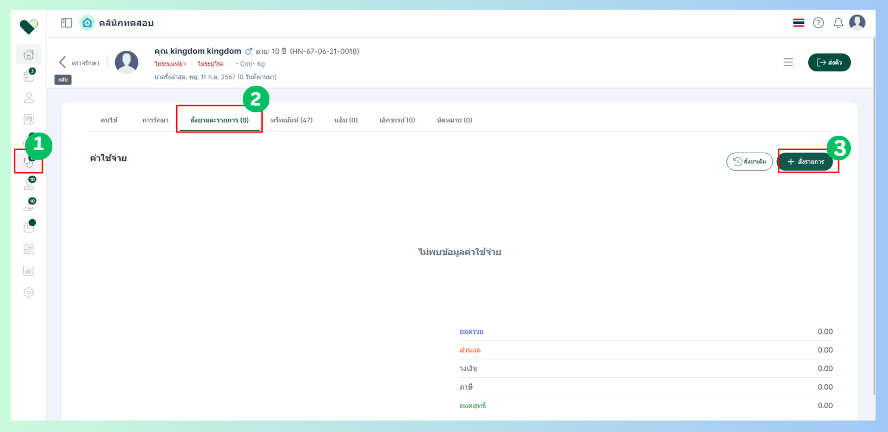Click the clinic house icon beside คลินิกทดสอบ
Image resolution: width=888 pixels, height=432 pixels.
coord(87,23)
